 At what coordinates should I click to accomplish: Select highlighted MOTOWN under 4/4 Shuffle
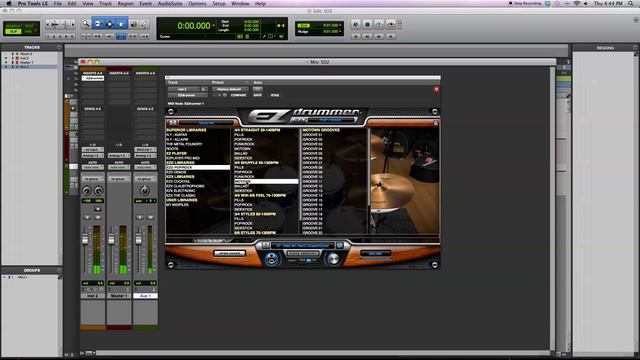(x=266, y=181)
